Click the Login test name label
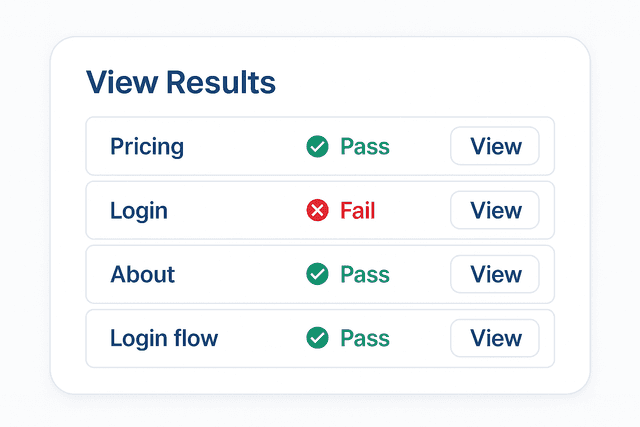Screen dimensions: 640x427 pyautogui.click(x=139, y=211)
